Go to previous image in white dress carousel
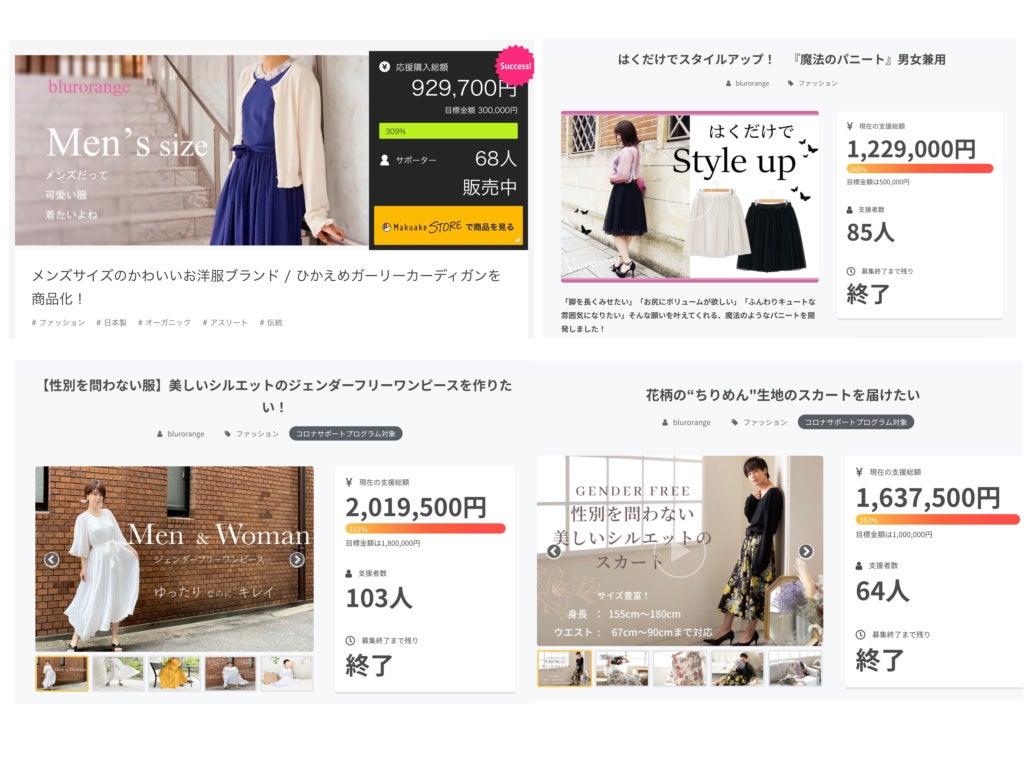This screenshot has height=768, width=1024. pyautogui.click(x=52, y=560)
